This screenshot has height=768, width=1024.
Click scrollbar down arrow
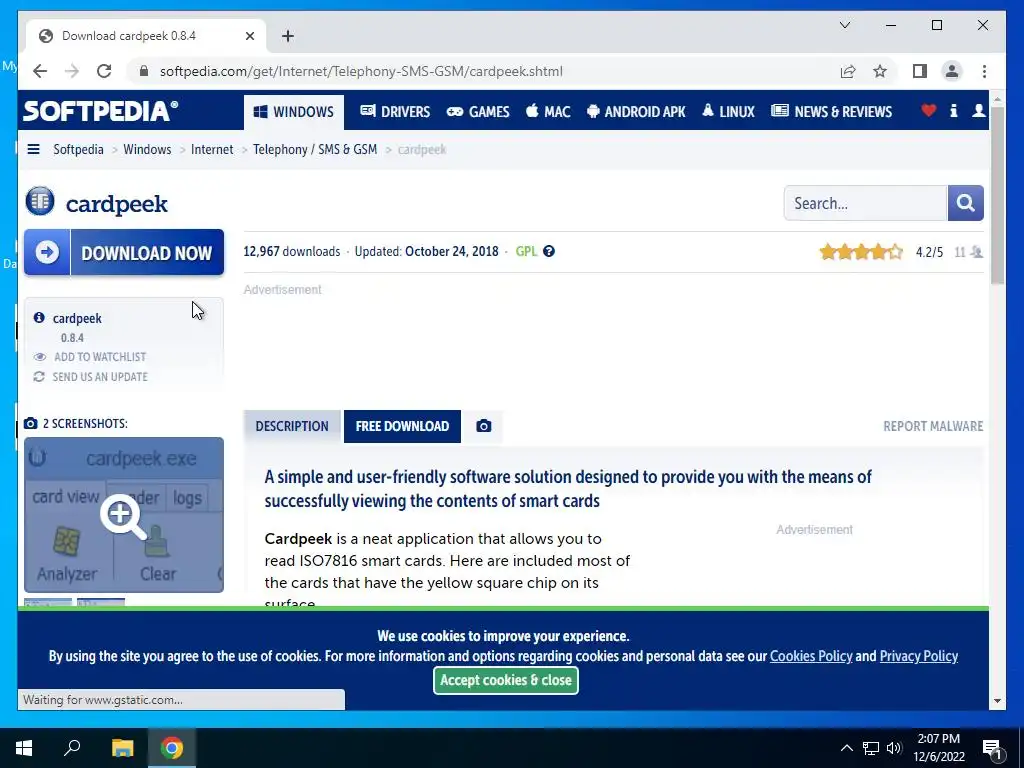tap(997, 701)
